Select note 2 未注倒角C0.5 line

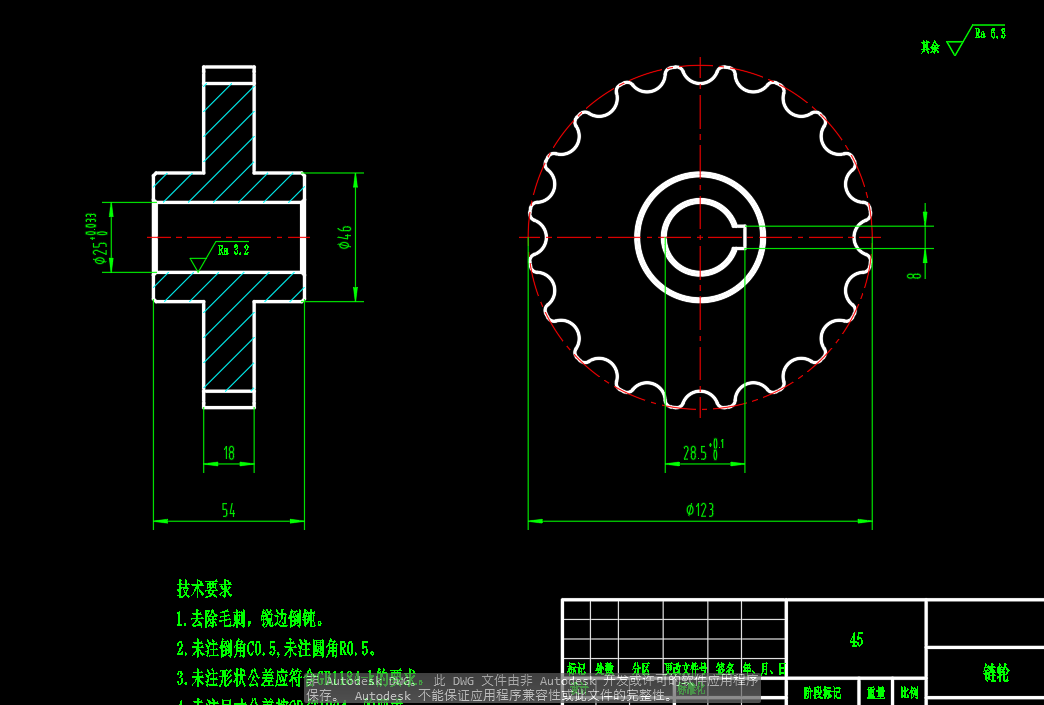[276, 648]
